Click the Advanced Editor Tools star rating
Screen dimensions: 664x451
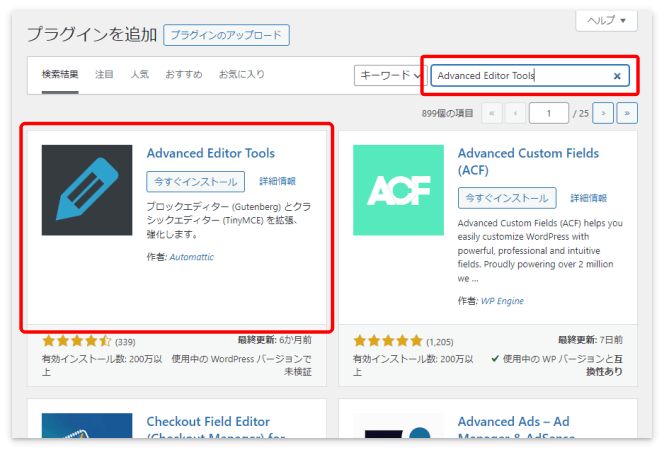76,341
